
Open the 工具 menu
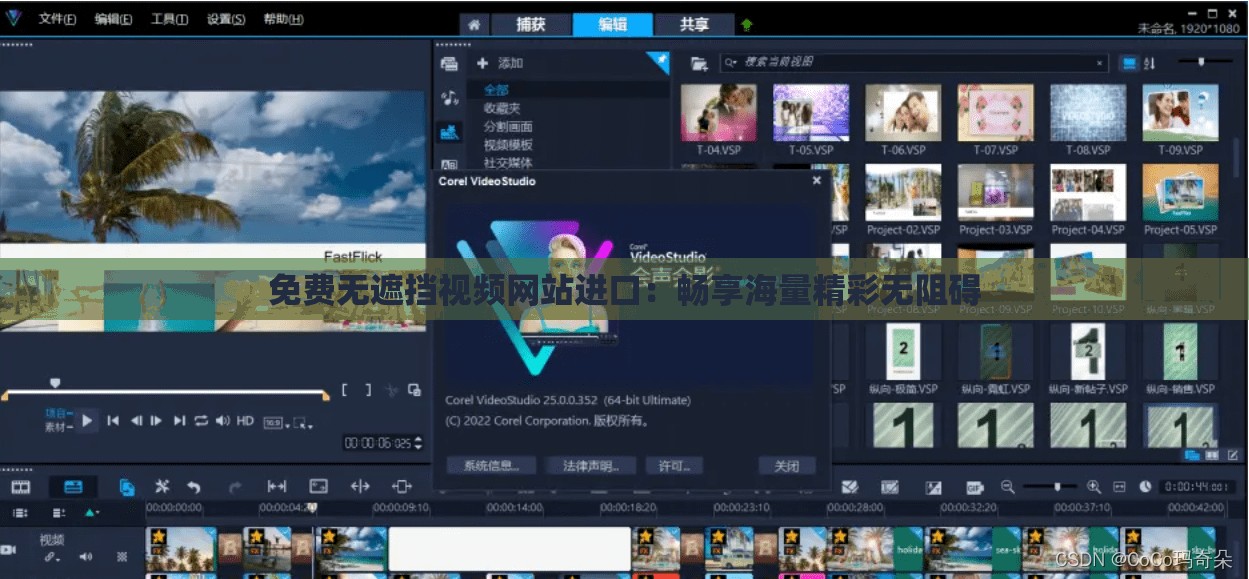pyautogui.click(x=170, y=18)
